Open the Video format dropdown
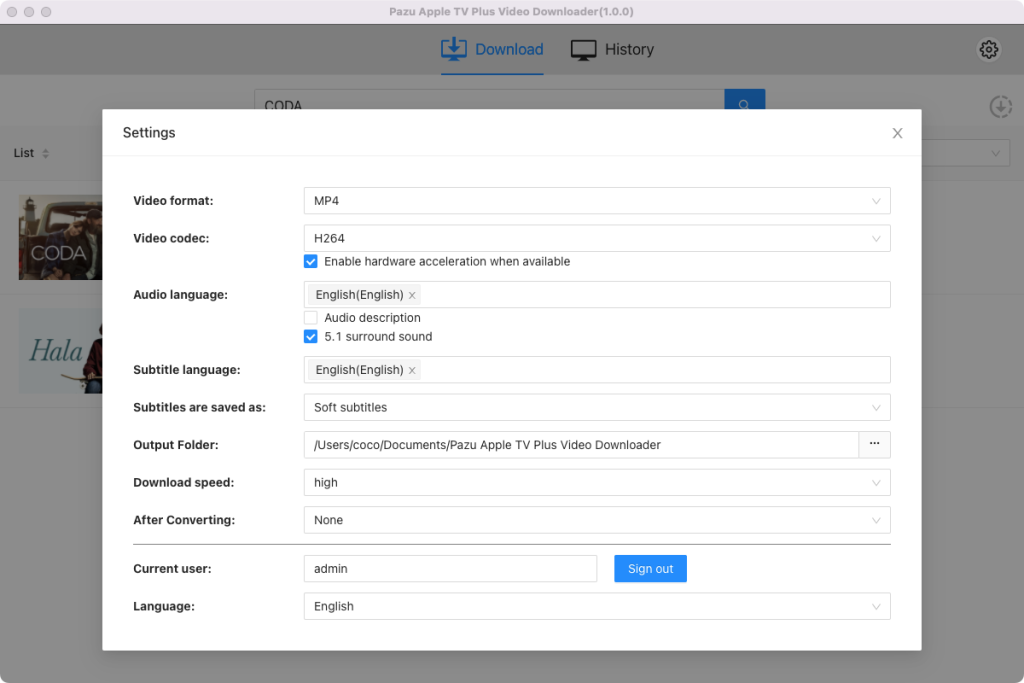This screenshot has width=1024, height=683. pyautogui.click(x=597, y=200)
